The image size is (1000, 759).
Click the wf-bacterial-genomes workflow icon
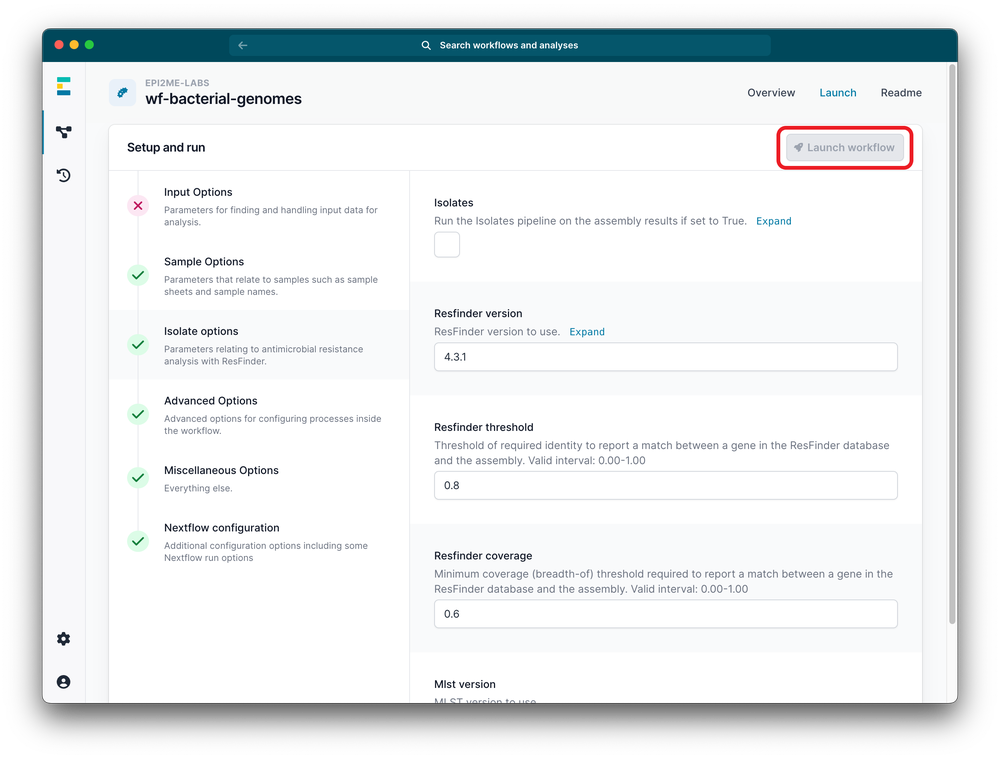coord(122,92)
